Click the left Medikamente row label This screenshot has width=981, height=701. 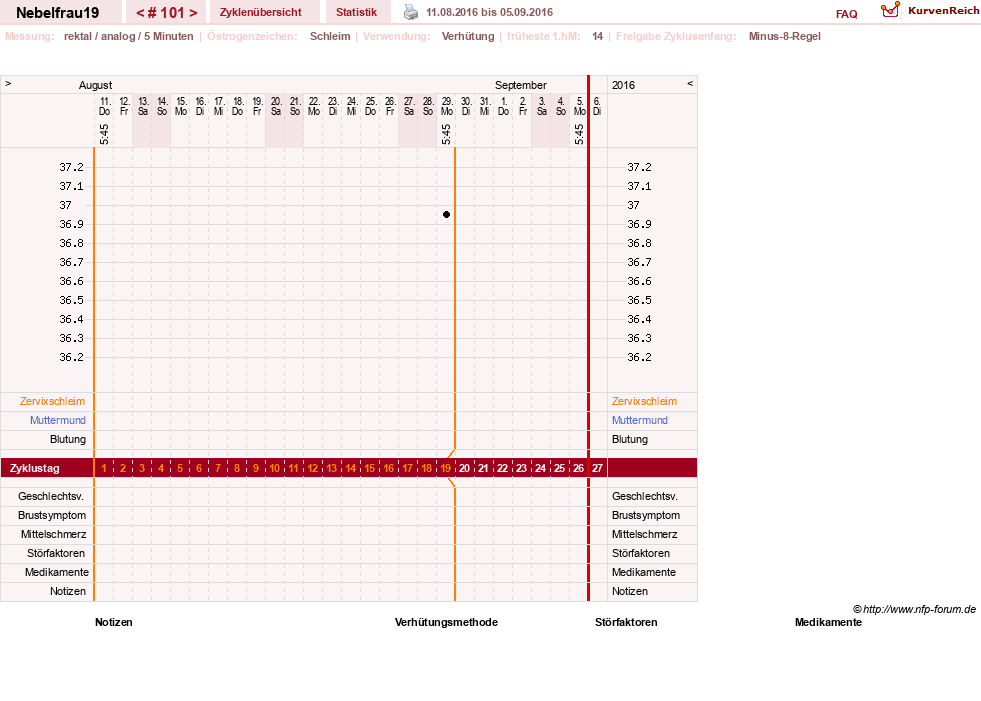(x=57, y=572)
